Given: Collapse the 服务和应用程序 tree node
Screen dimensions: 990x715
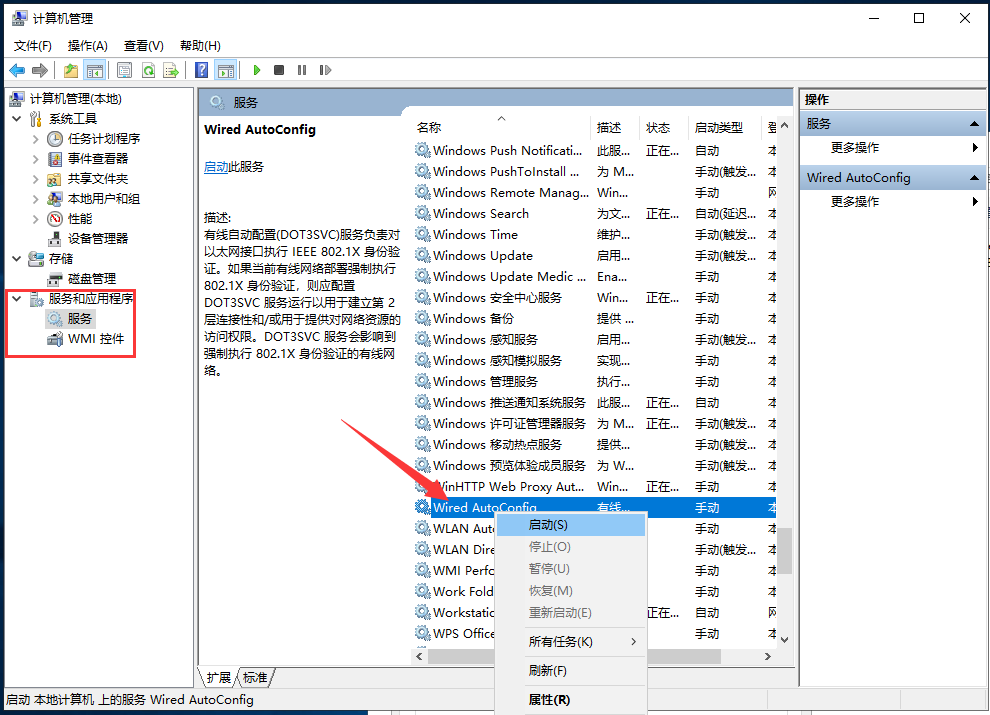Looking at the screenshot, I should tap(17, 298).
